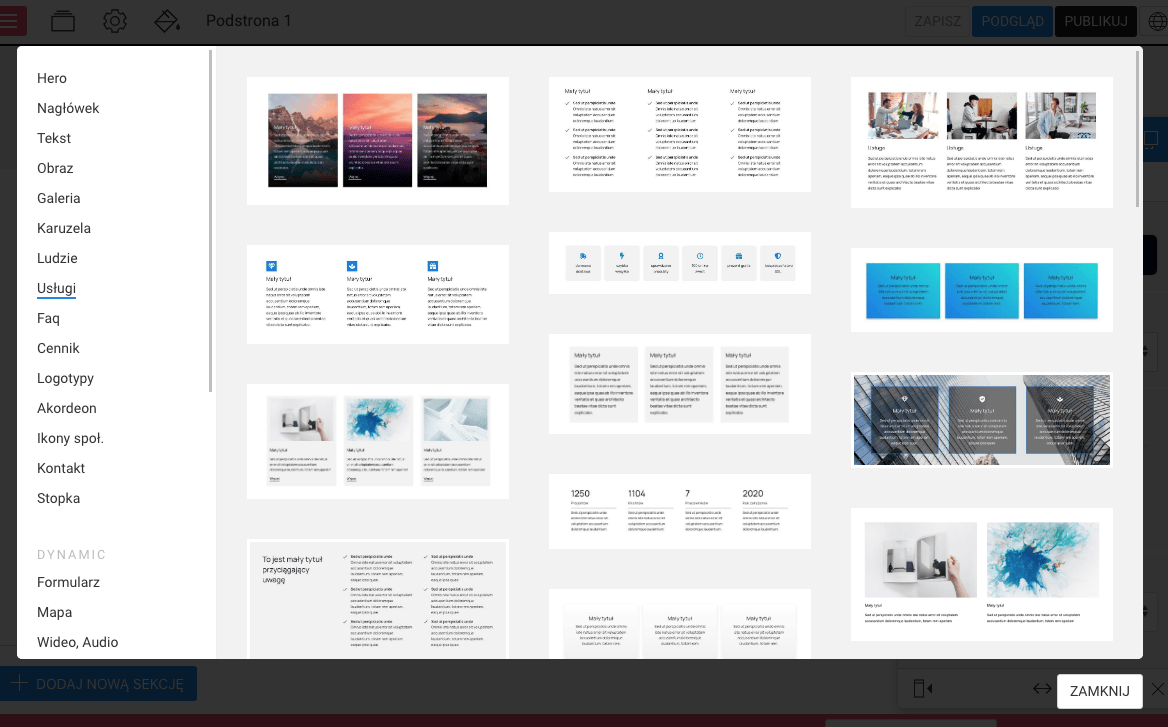
Task: Open the Galeria section category
Action: point(59,198)
